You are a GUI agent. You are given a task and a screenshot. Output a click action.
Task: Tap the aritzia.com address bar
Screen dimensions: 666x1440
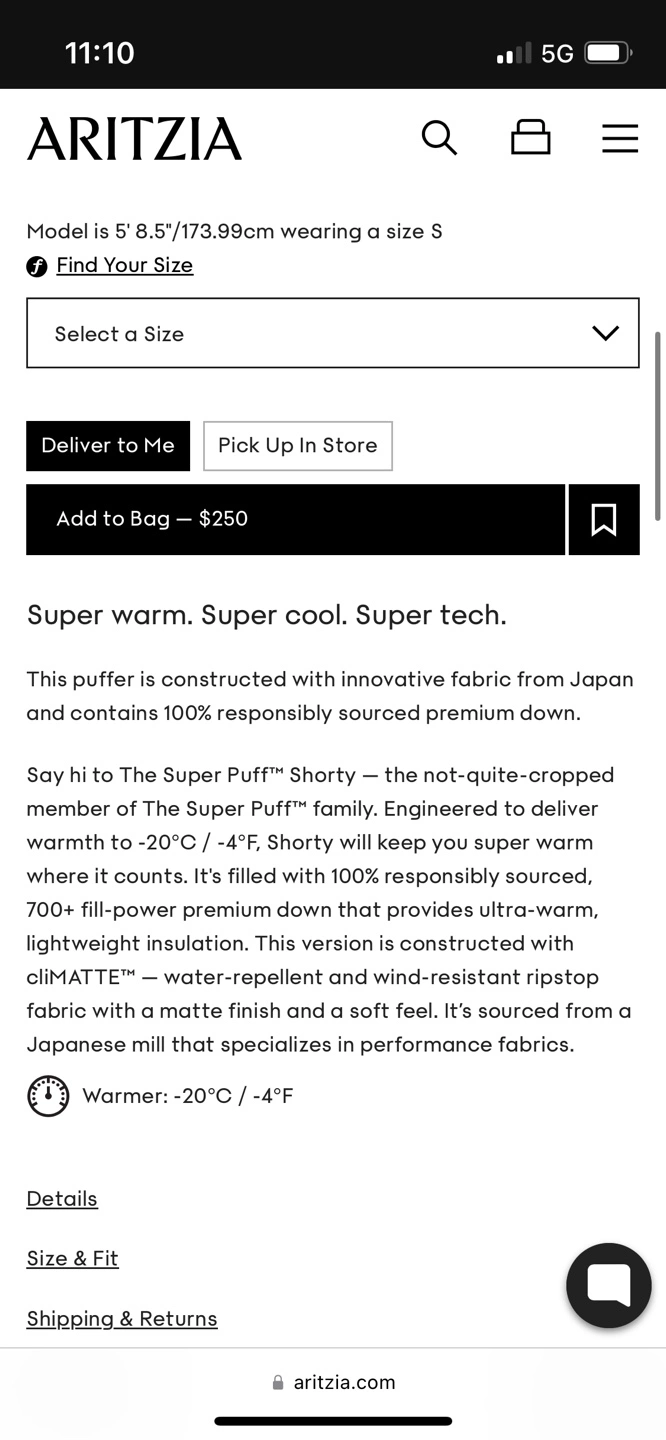pos(345,1382)
